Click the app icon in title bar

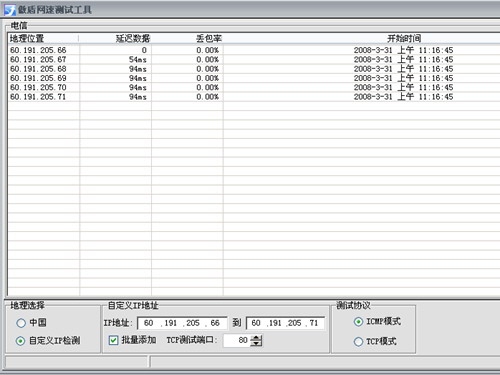click(x=9, y=10)
